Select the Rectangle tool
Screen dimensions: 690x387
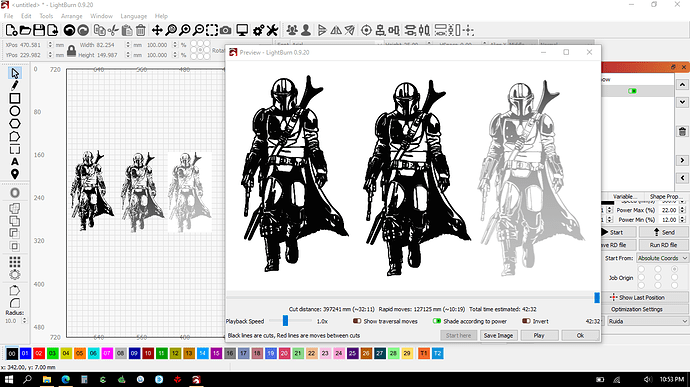[15, 98]
